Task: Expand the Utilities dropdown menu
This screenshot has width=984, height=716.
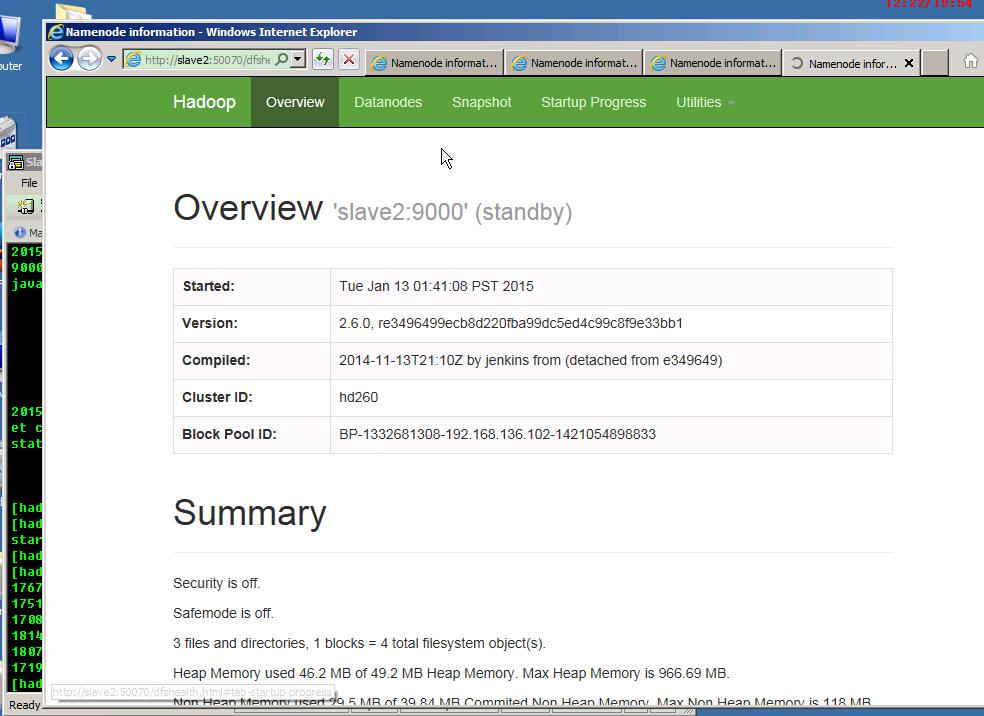Action: click(x=705, y=102)
